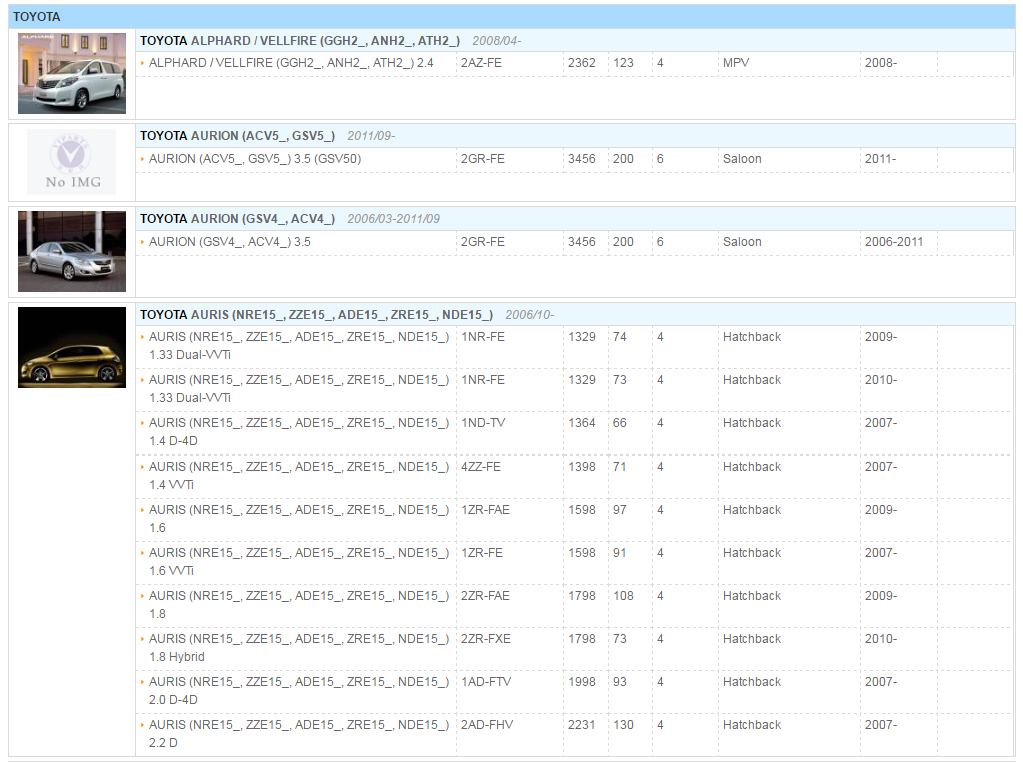Select the Auris 1.8 Hybrid model link
The width and height of the screenshot is (1023, 762).
(x=299, y=648)
